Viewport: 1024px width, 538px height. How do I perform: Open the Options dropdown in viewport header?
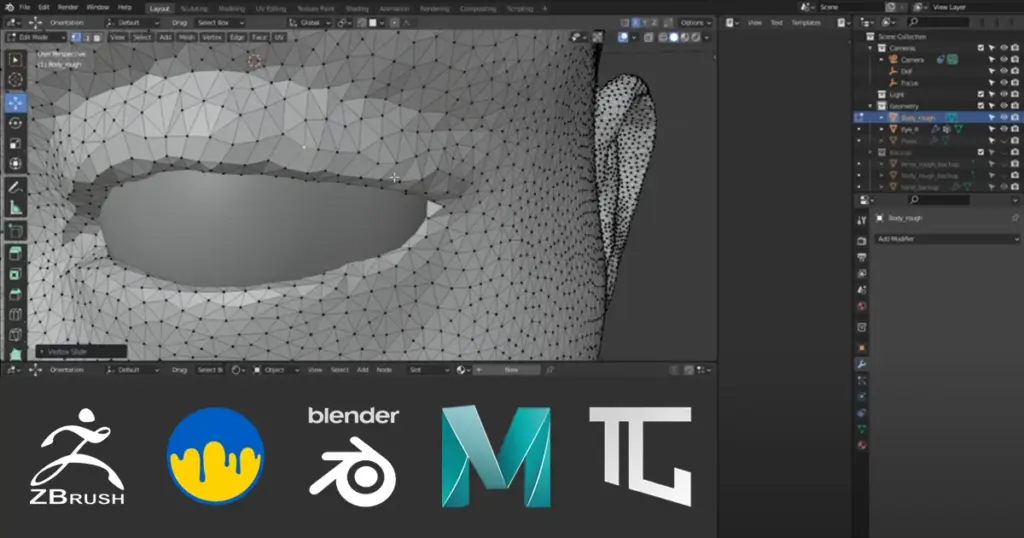[x=696, y=22]
